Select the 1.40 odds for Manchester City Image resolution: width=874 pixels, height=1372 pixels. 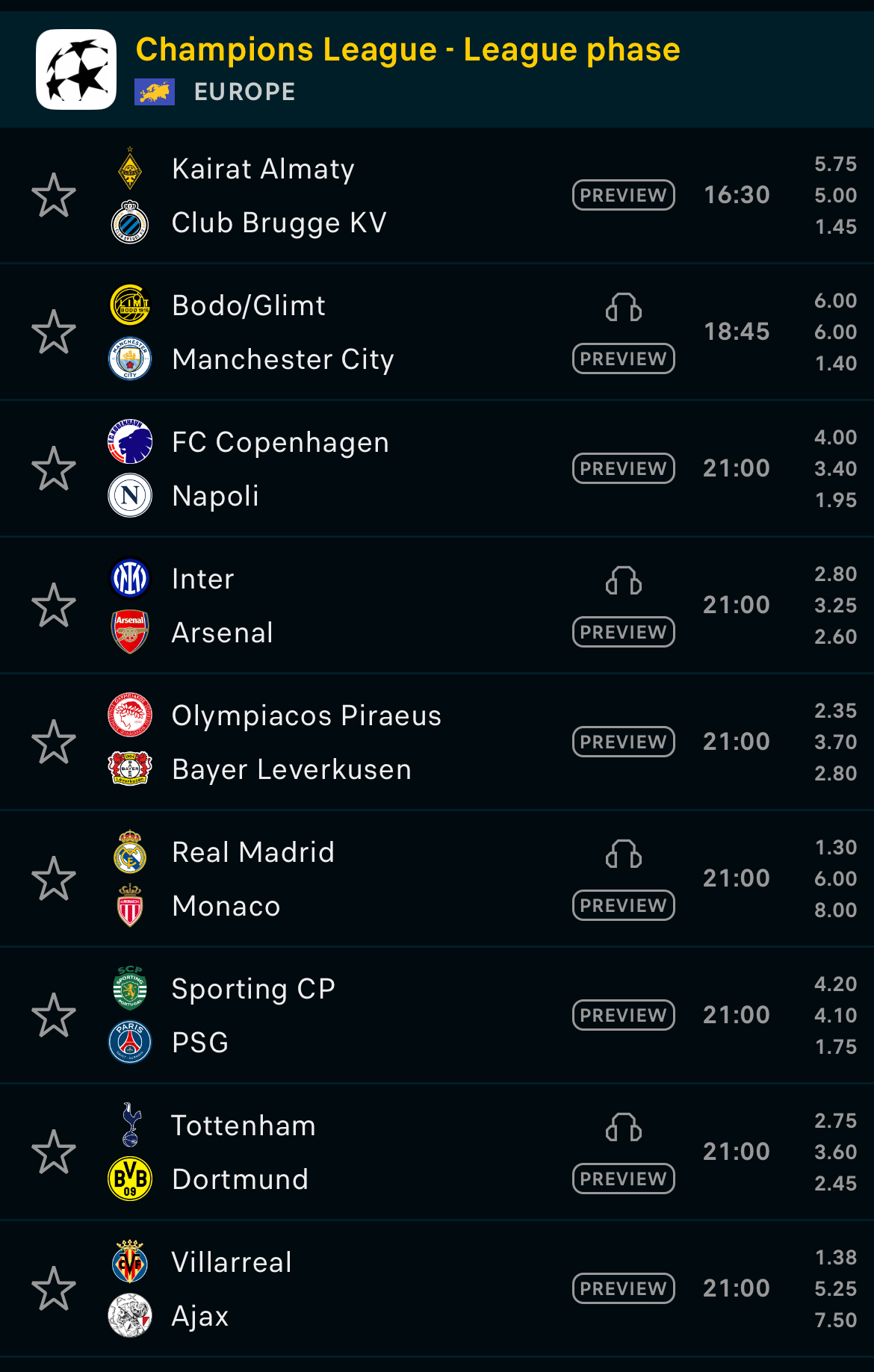tap(835, 364)
